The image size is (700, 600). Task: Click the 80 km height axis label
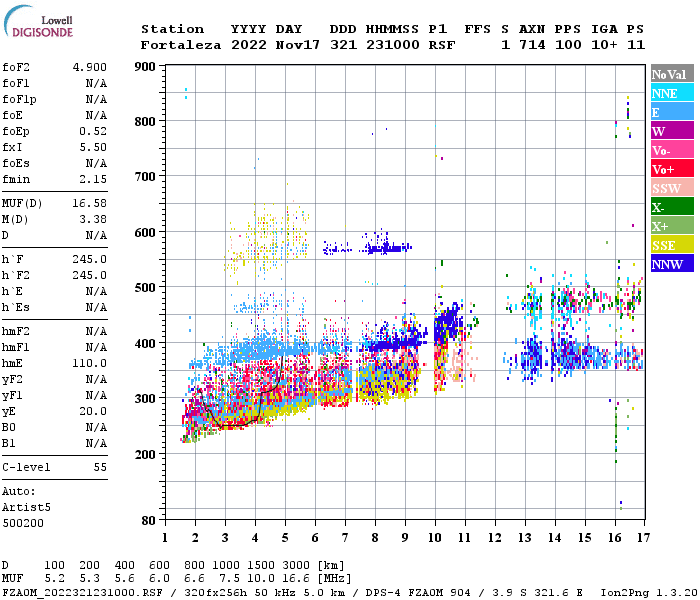click(x=149, y=521)
